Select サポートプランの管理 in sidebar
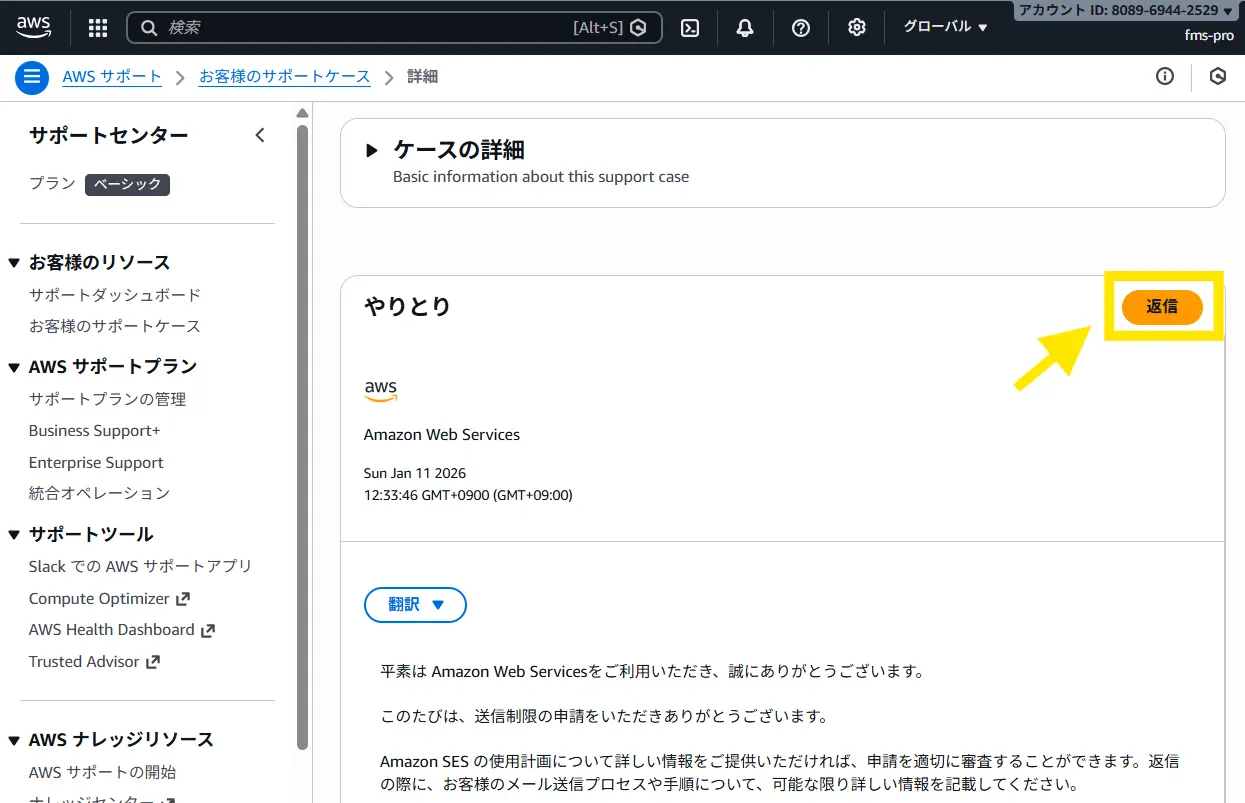The image size is (1245, 803). click(x=108, y=399)
